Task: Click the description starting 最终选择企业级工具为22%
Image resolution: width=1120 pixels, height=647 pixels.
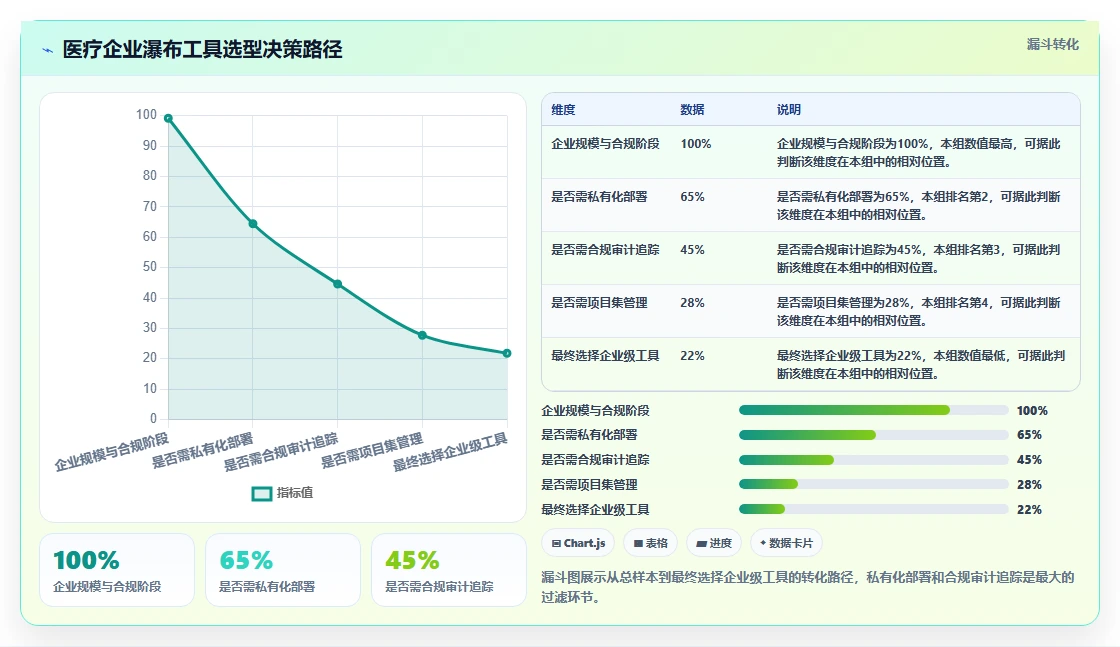Action: [921, 365]
